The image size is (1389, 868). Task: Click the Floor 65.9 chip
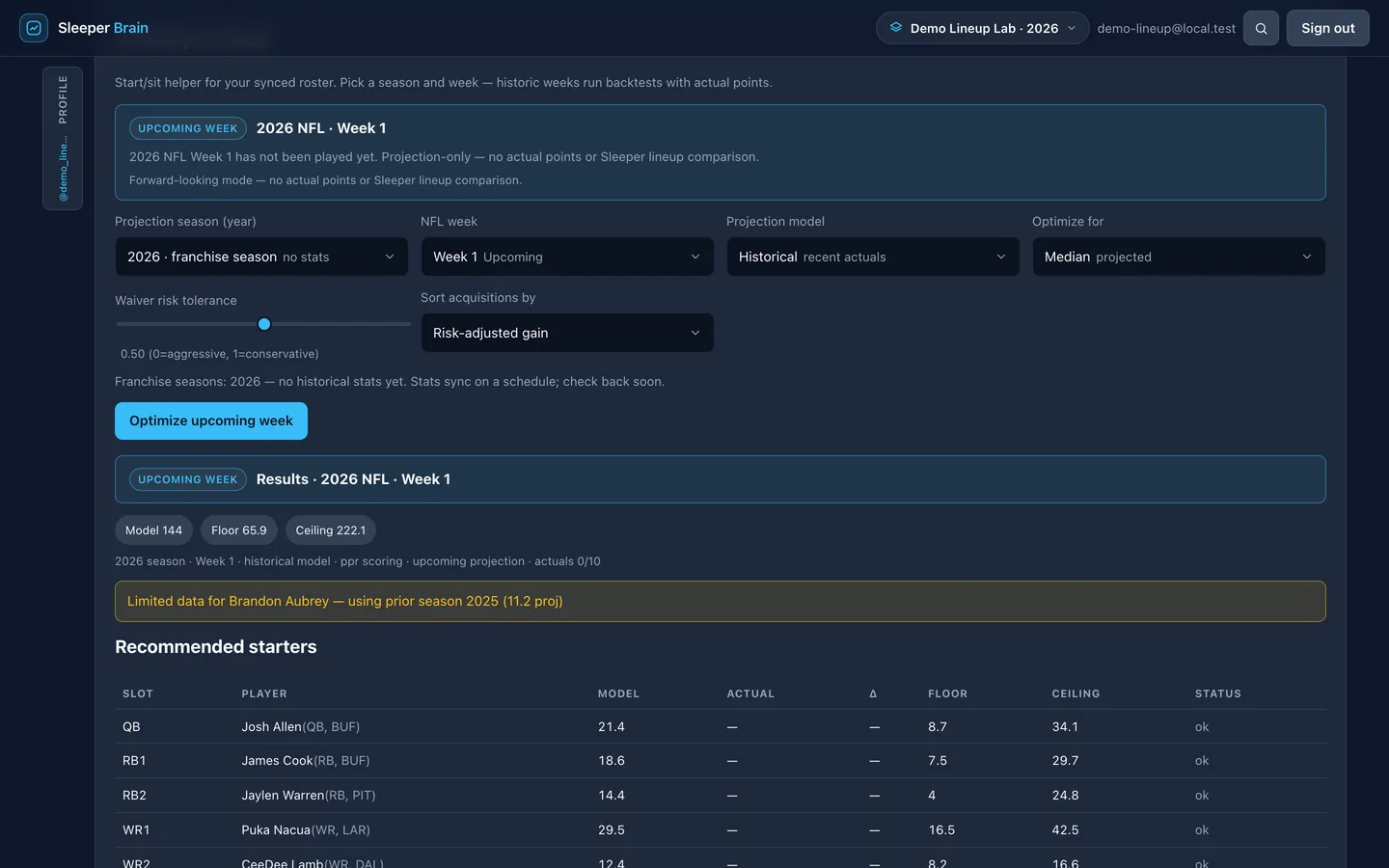pos(239,530)
